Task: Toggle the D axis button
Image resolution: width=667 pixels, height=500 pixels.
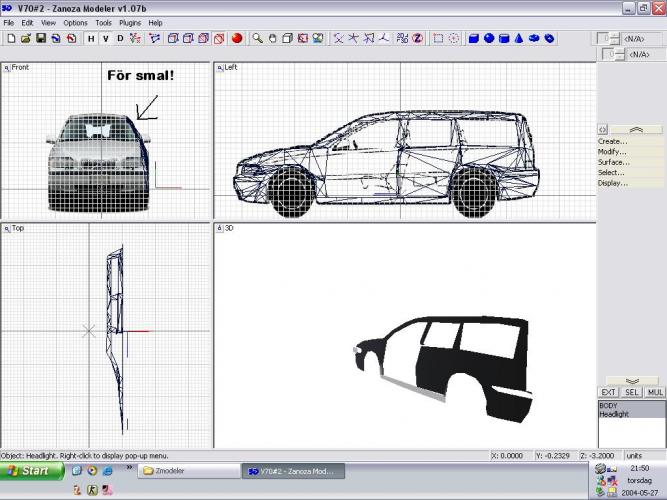Action: pos(120,38)
